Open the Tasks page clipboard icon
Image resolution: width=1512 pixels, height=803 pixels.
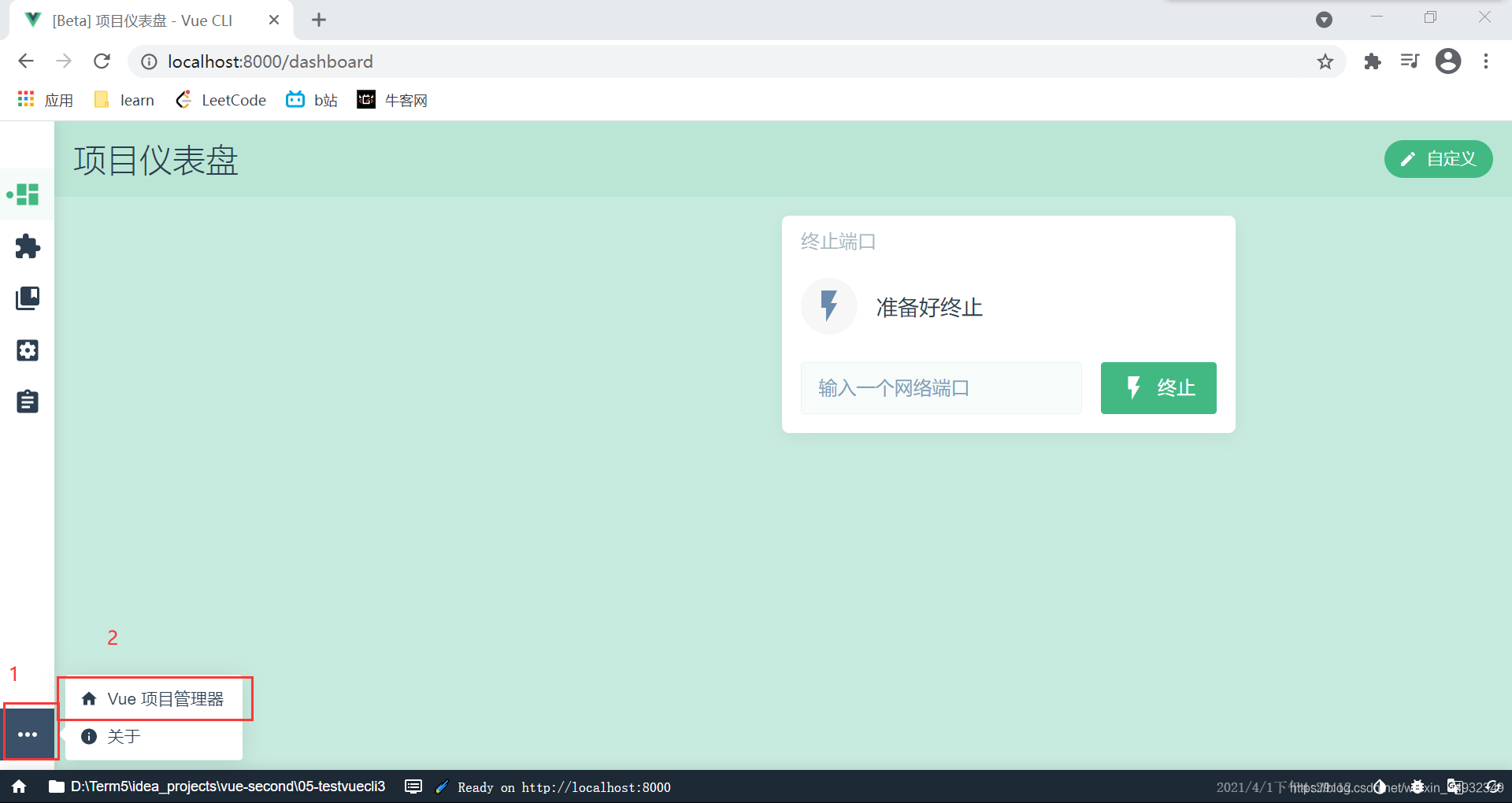(28, 401)
